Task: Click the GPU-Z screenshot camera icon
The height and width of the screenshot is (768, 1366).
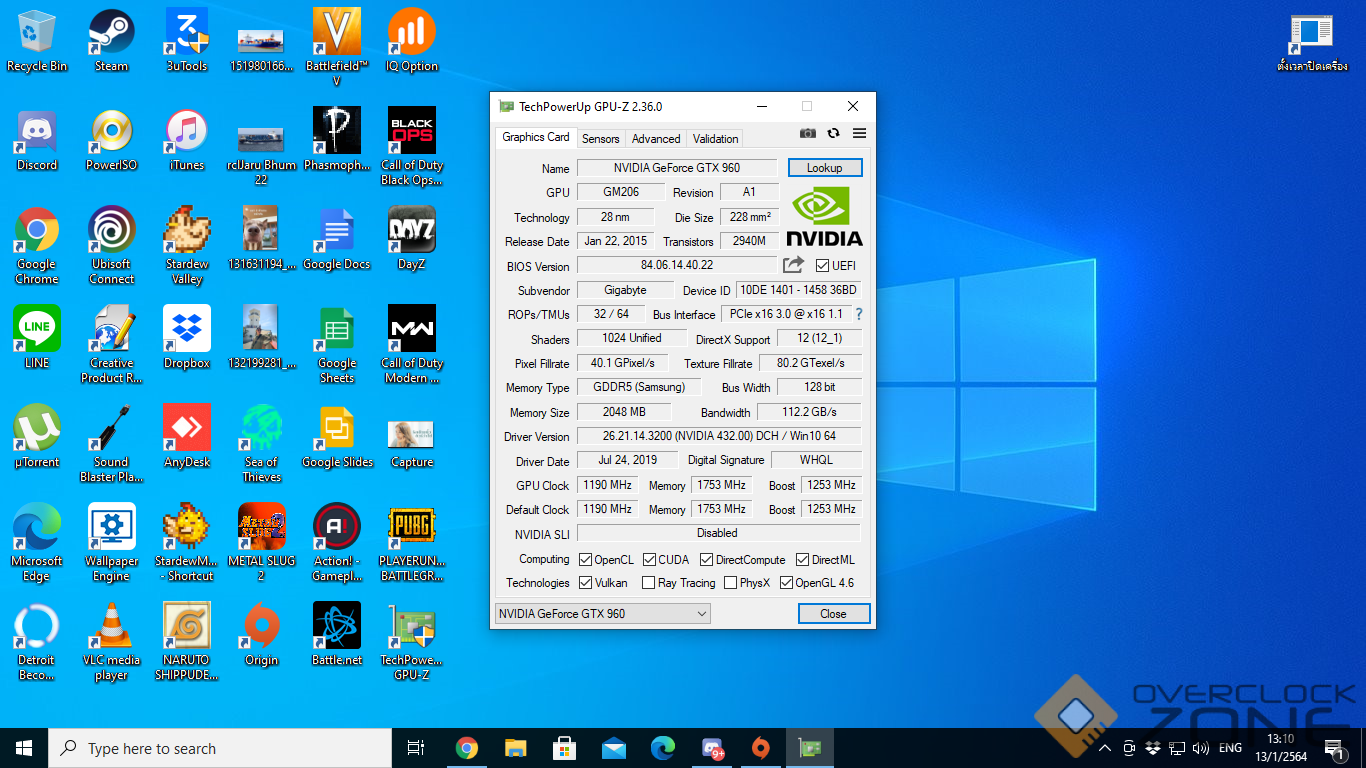Action: point(807,134)
